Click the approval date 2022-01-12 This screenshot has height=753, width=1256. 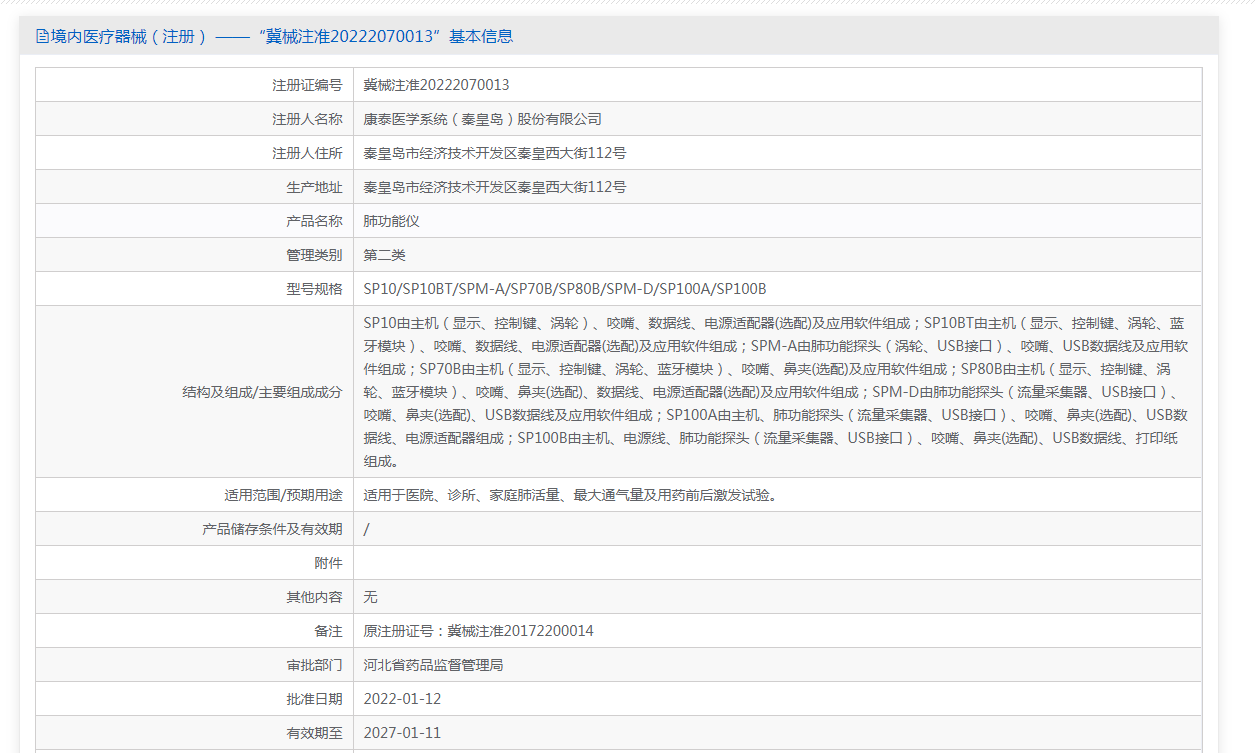(x=402, y=699)
